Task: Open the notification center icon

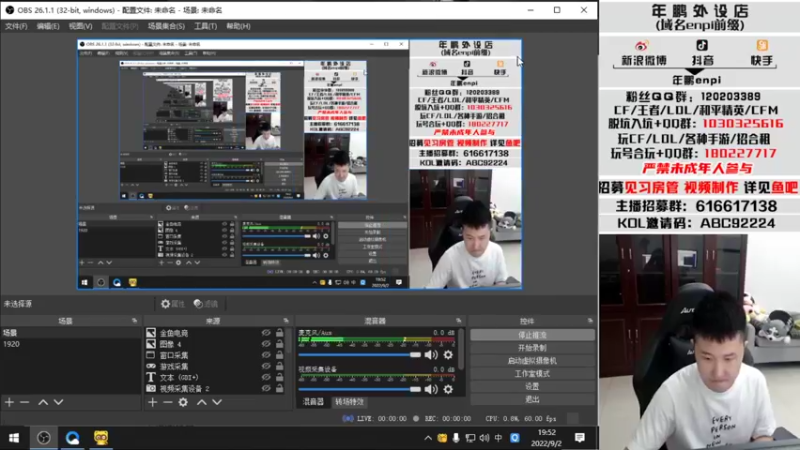Action: click(x=580, y=438)
